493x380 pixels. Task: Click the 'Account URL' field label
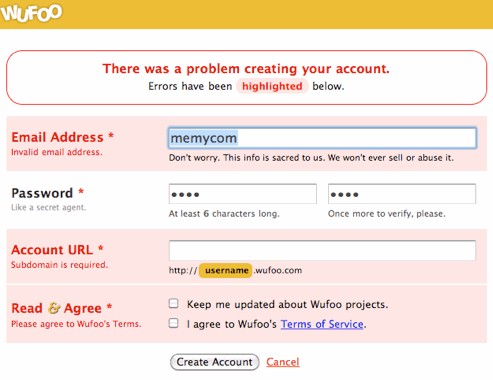pyautogui.click(x=52, y=250)
